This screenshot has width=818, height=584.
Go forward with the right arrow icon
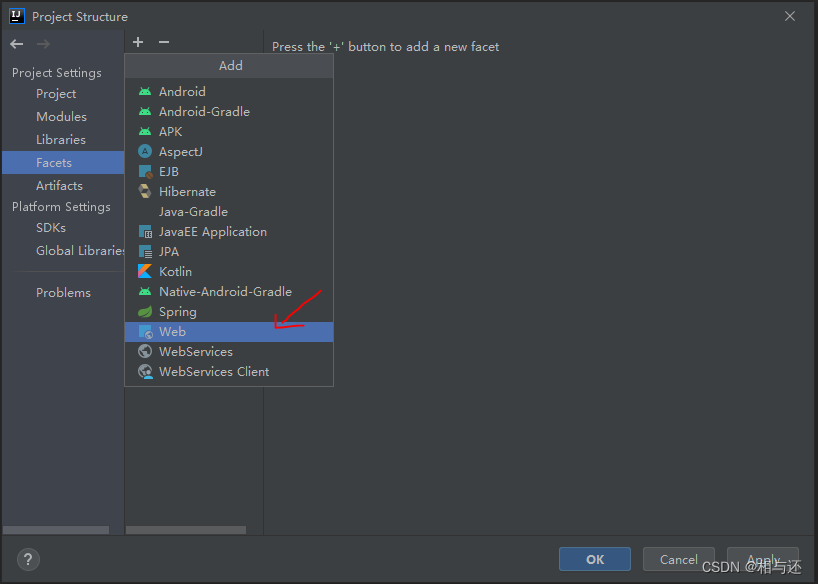(x=43, y=44)
